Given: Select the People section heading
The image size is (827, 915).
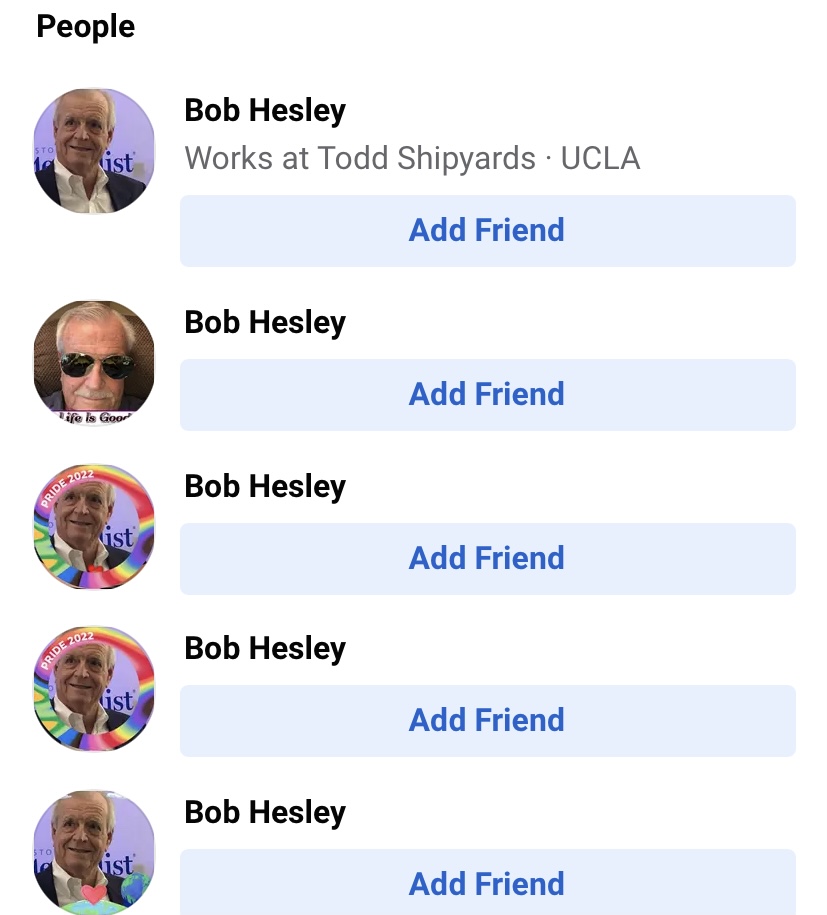Looking at the screenshot, I should [x=85, y=26].
